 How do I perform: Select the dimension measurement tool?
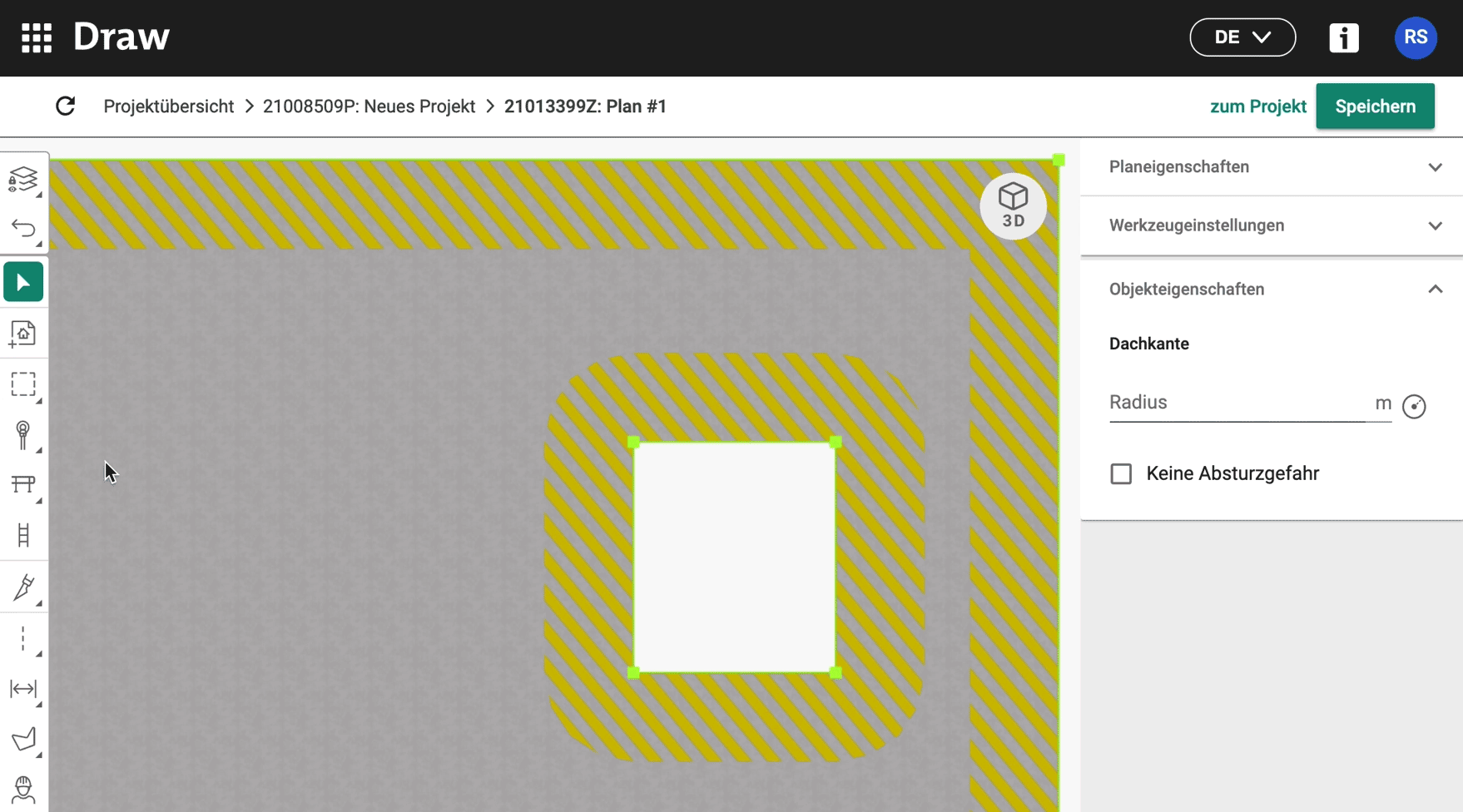point(23,689)
